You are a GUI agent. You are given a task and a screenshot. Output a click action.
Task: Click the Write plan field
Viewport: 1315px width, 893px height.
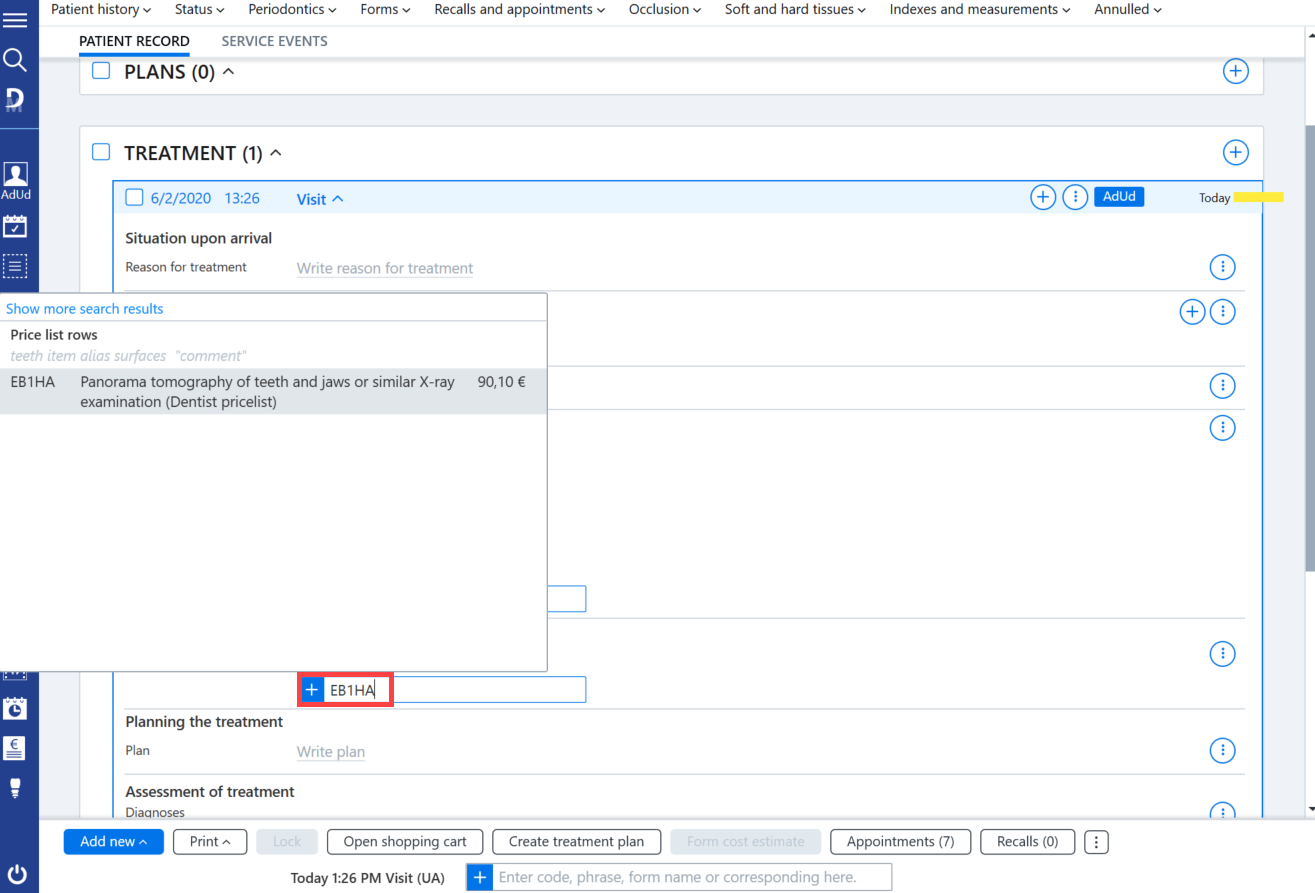(x=331, y=752)
